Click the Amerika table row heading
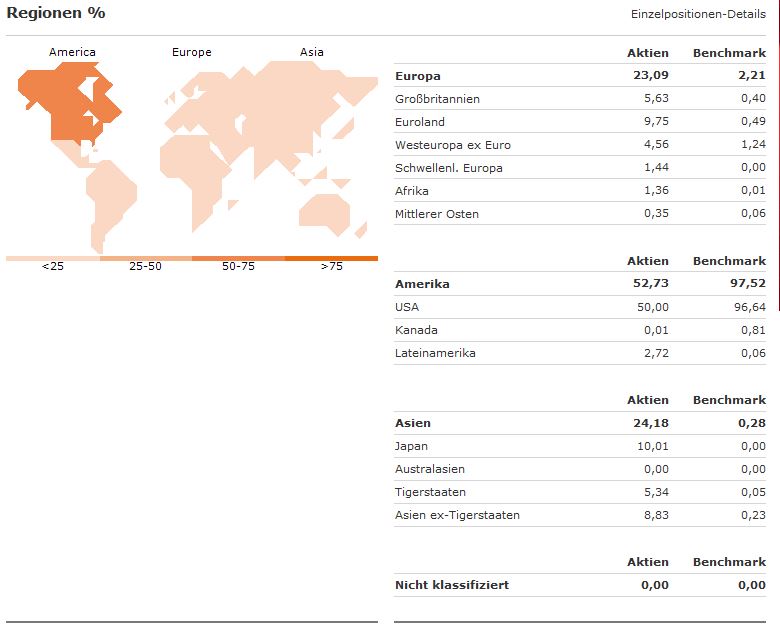Screen dimensions: 780x624 tap(422, 284)
